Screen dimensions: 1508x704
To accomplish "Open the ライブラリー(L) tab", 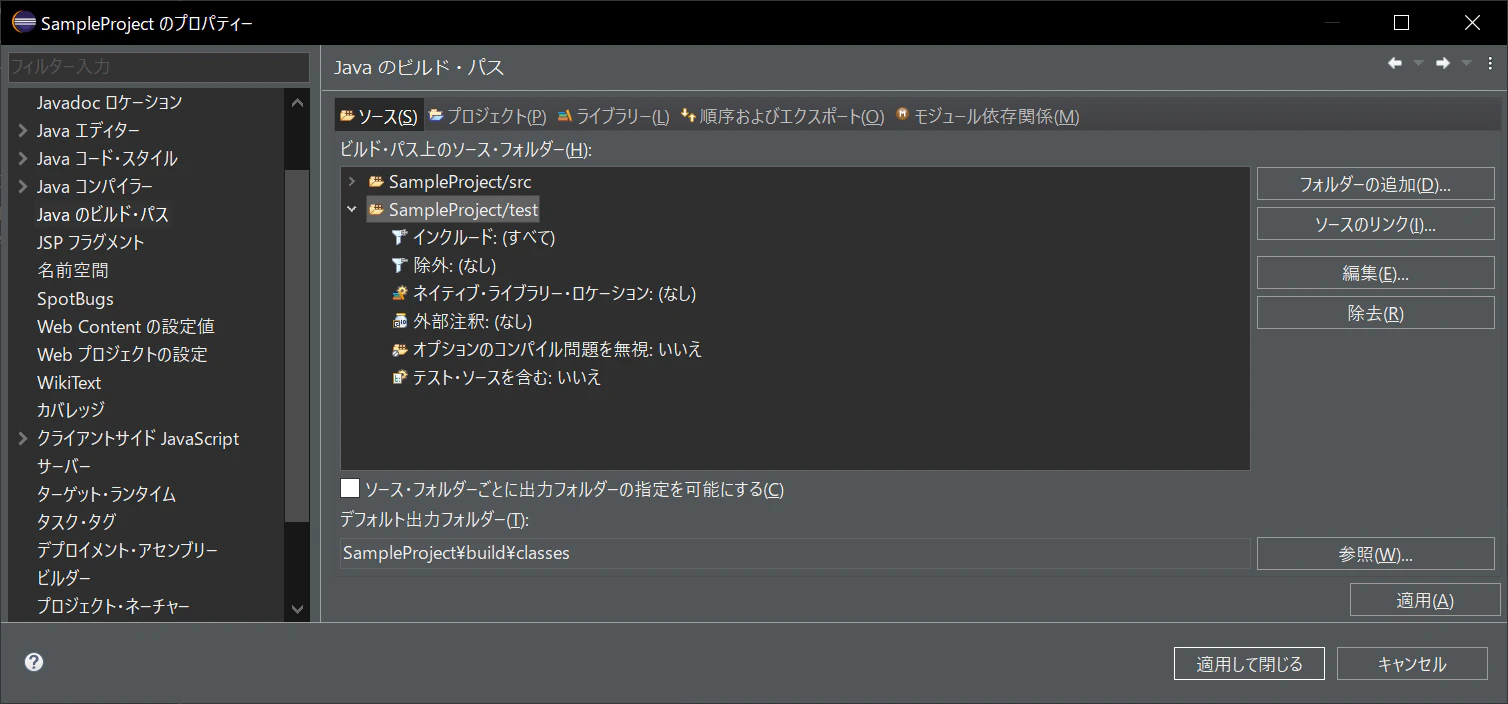I will (x=613, y=116).
